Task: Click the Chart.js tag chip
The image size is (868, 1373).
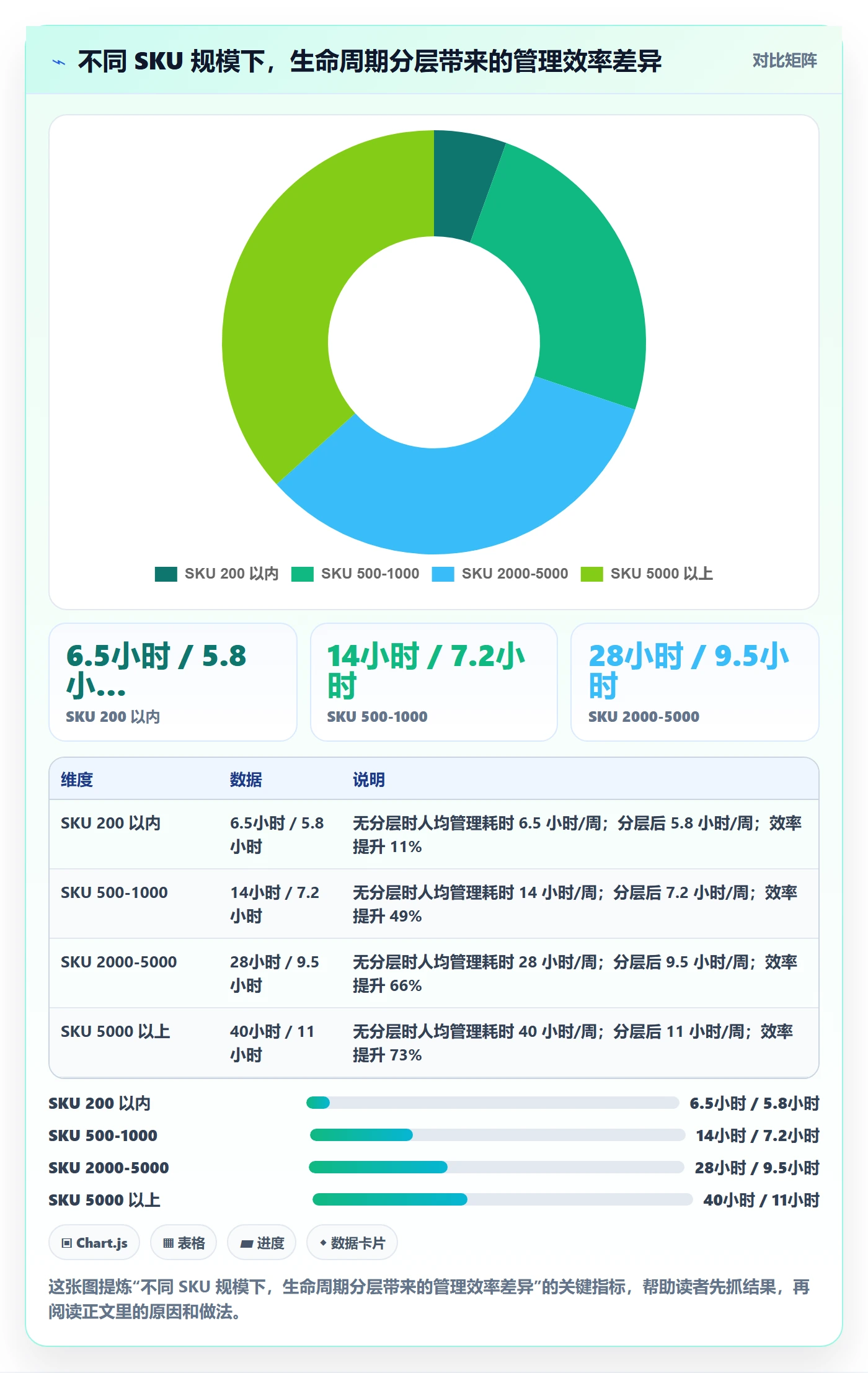Action: [94, 1243]
